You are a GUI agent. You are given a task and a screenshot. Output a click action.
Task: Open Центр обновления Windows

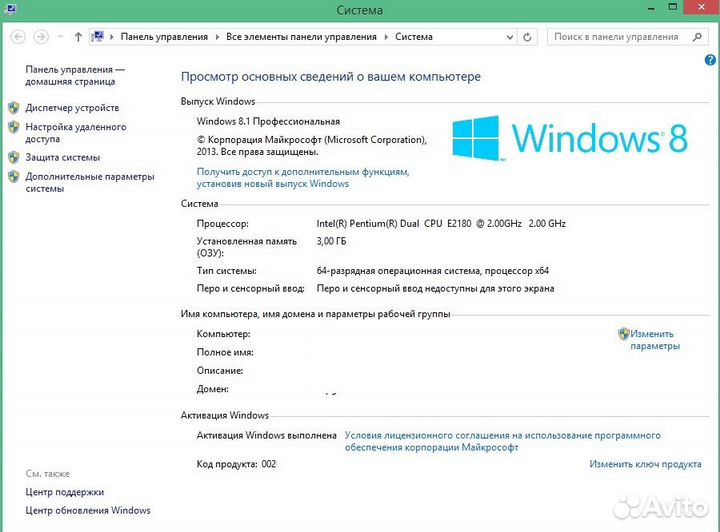[x=88, y=510]
